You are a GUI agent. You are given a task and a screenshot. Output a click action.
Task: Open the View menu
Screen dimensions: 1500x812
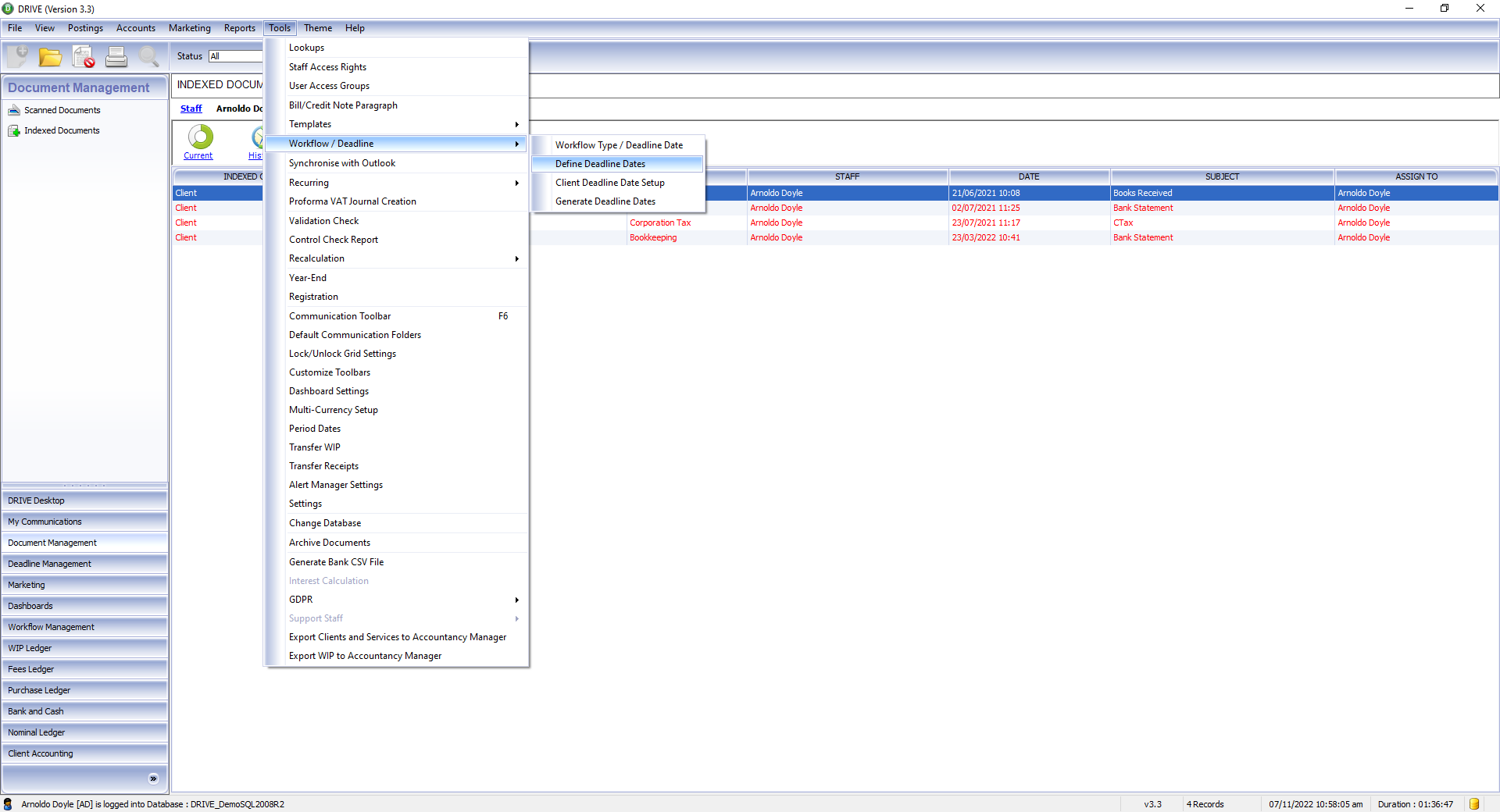coord(45,28)
